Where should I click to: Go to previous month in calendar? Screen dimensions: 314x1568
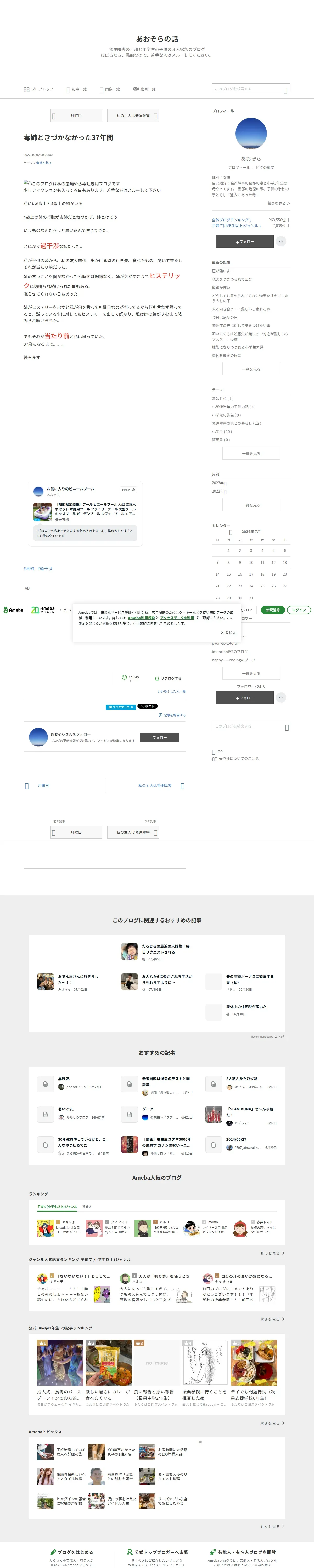click(x=231, y=532)
